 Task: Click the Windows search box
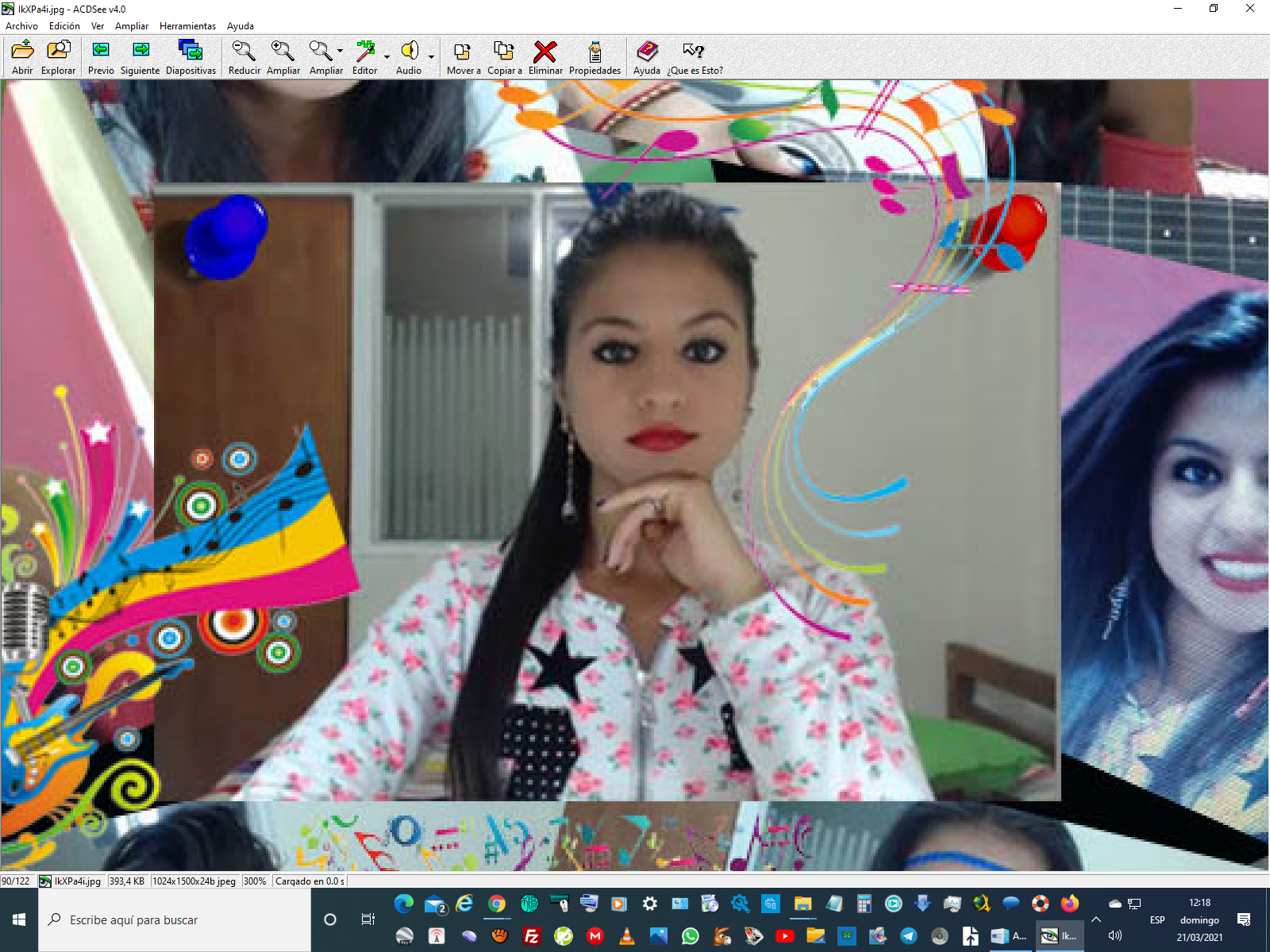point(175,919)
